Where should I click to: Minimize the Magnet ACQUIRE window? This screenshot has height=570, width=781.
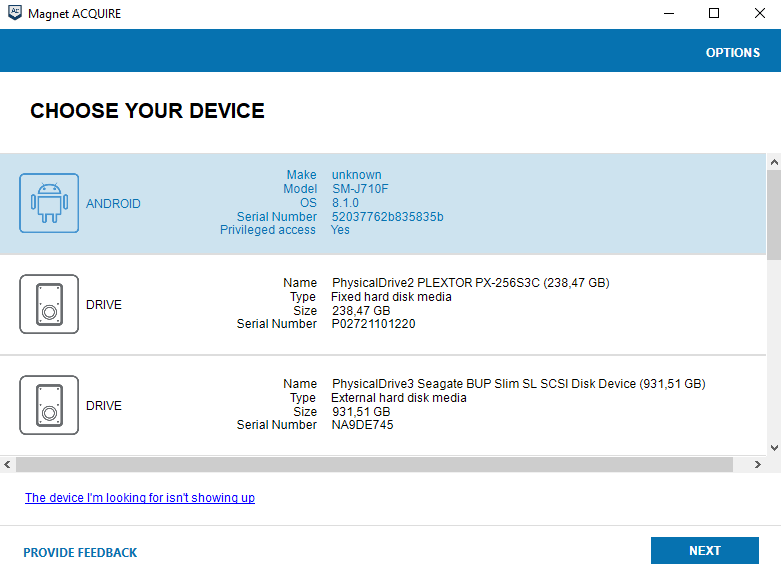coord(669,13)
